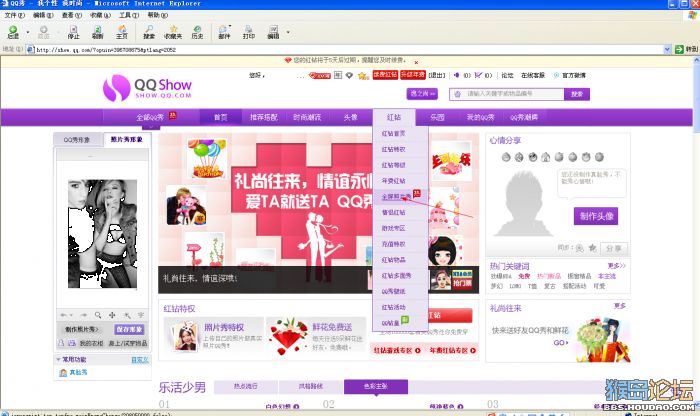Click the 官方微博 icon in header
This screenshot has width=700, height=416.
tap(556, 75)
